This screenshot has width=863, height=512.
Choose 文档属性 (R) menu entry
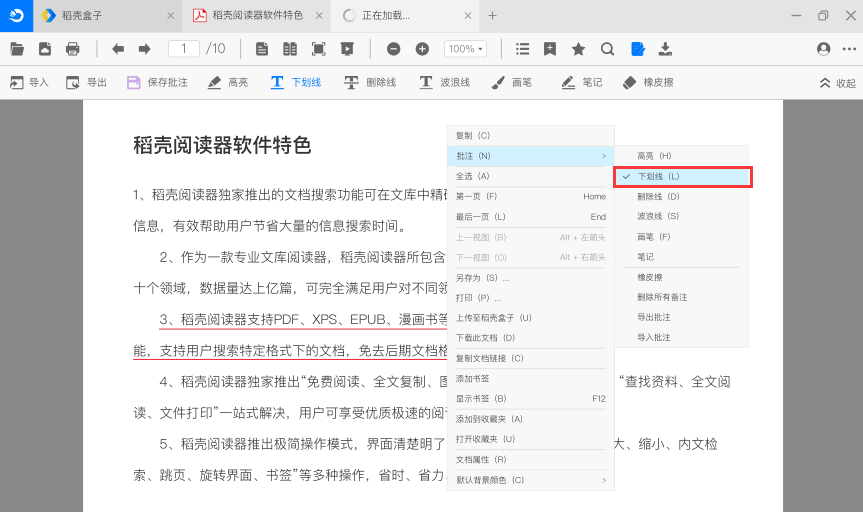[x=531, y=460]
